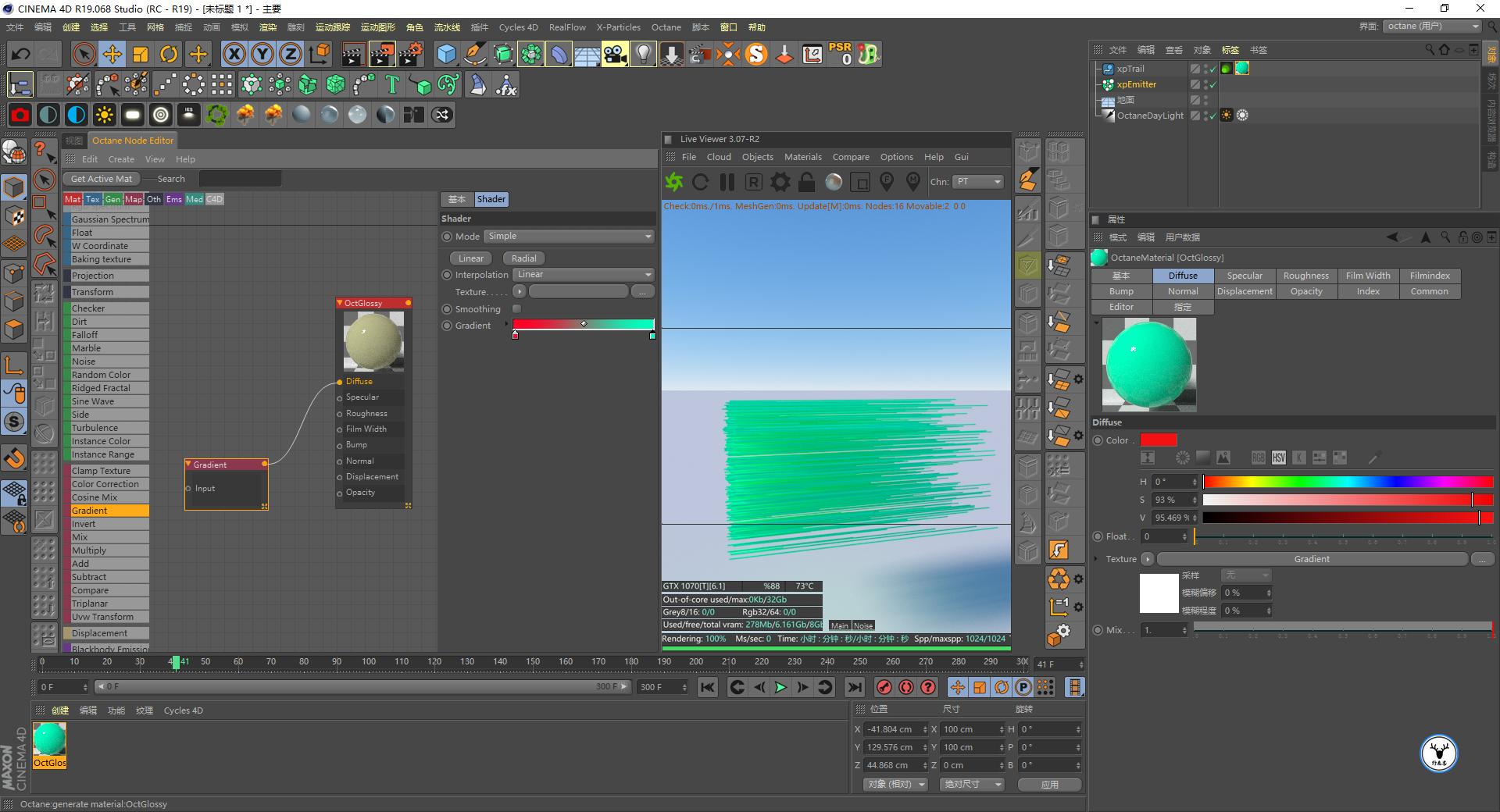Click the red Diffuse Color swatch
This screenshot has width=1500, height=812.
click(1159, 440)
